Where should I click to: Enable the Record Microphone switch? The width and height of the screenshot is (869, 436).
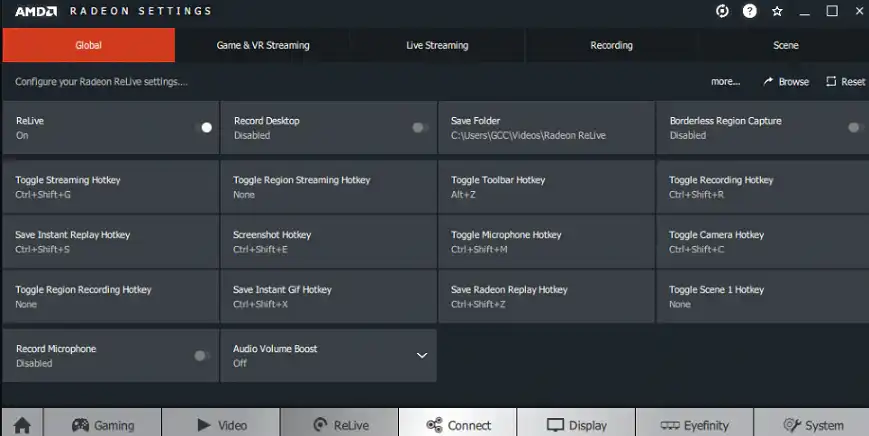tap(202, 356)
